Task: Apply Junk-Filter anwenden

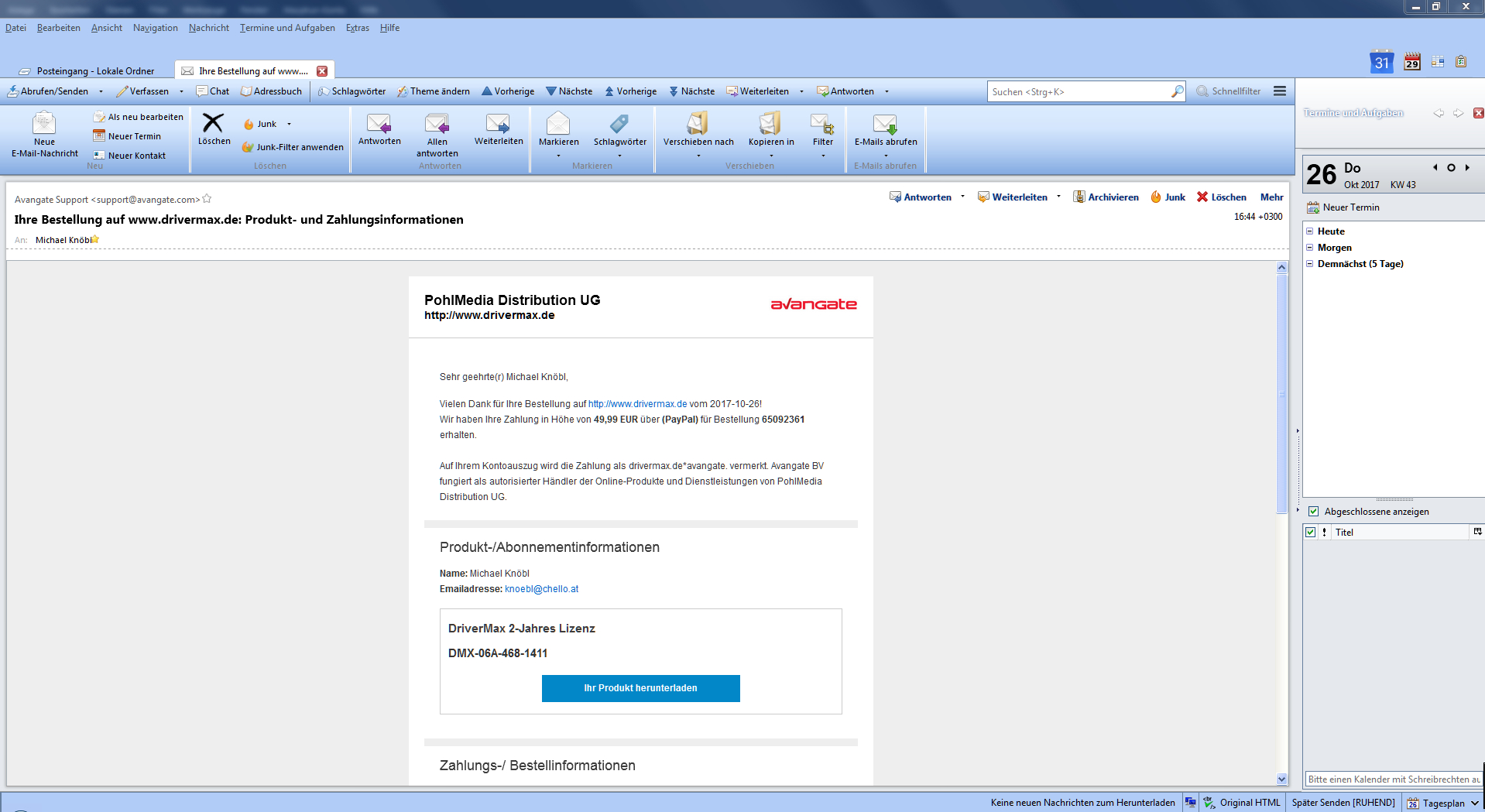Action: coord(293,147)
